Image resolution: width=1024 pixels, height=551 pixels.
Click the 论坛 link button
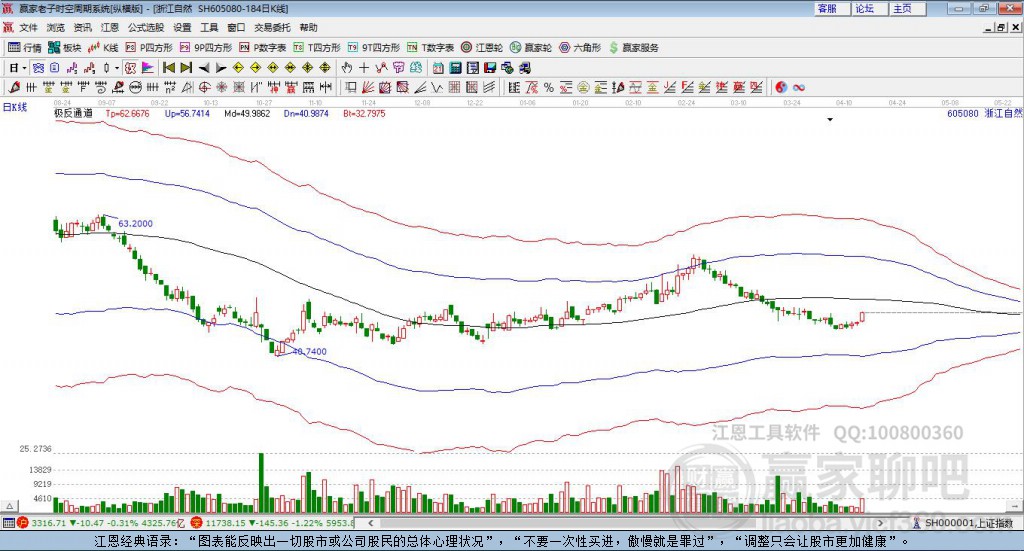[869, 8]
